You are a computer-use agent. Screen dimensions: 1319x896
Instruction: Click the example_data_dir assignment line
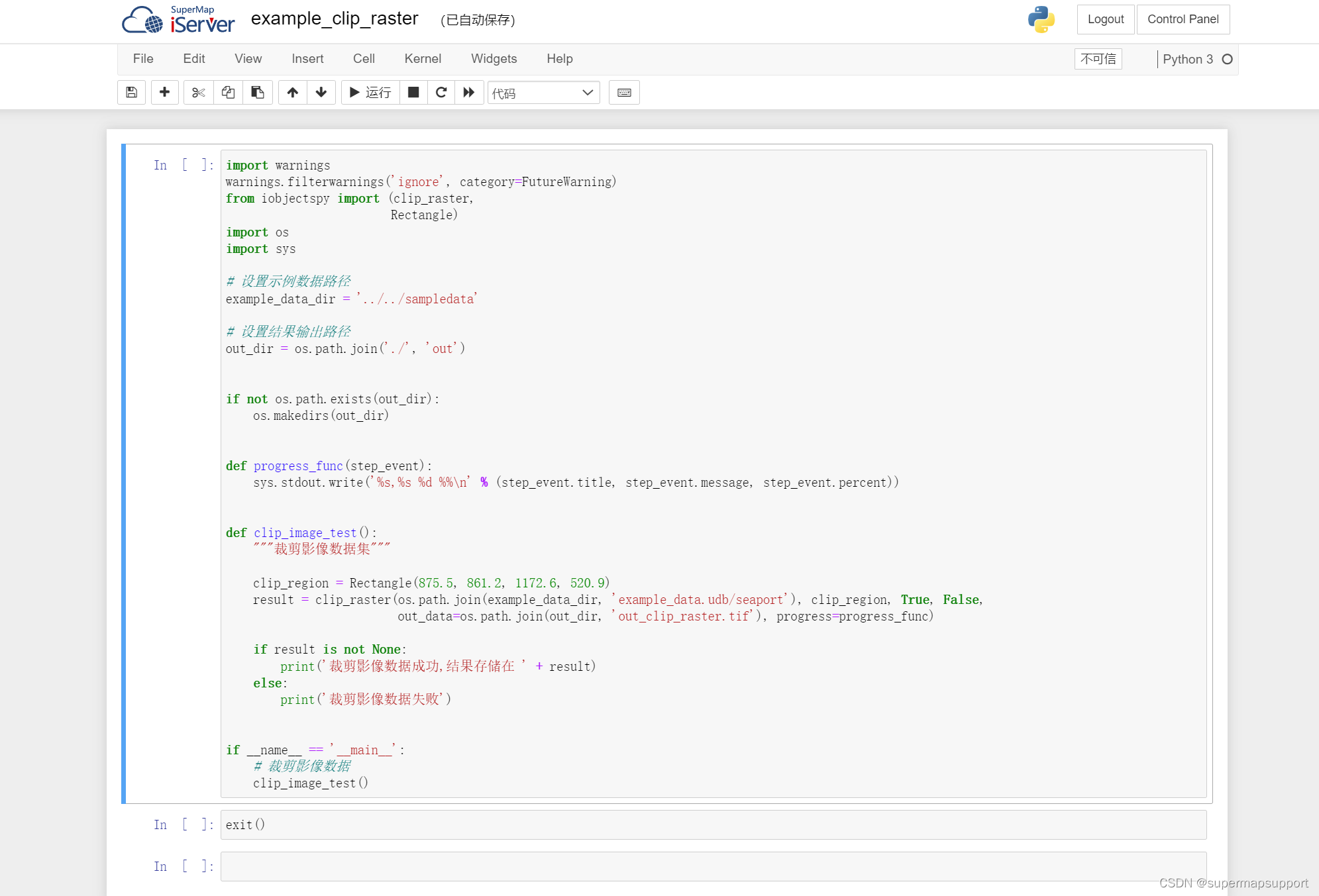click(x=351, y=299)
